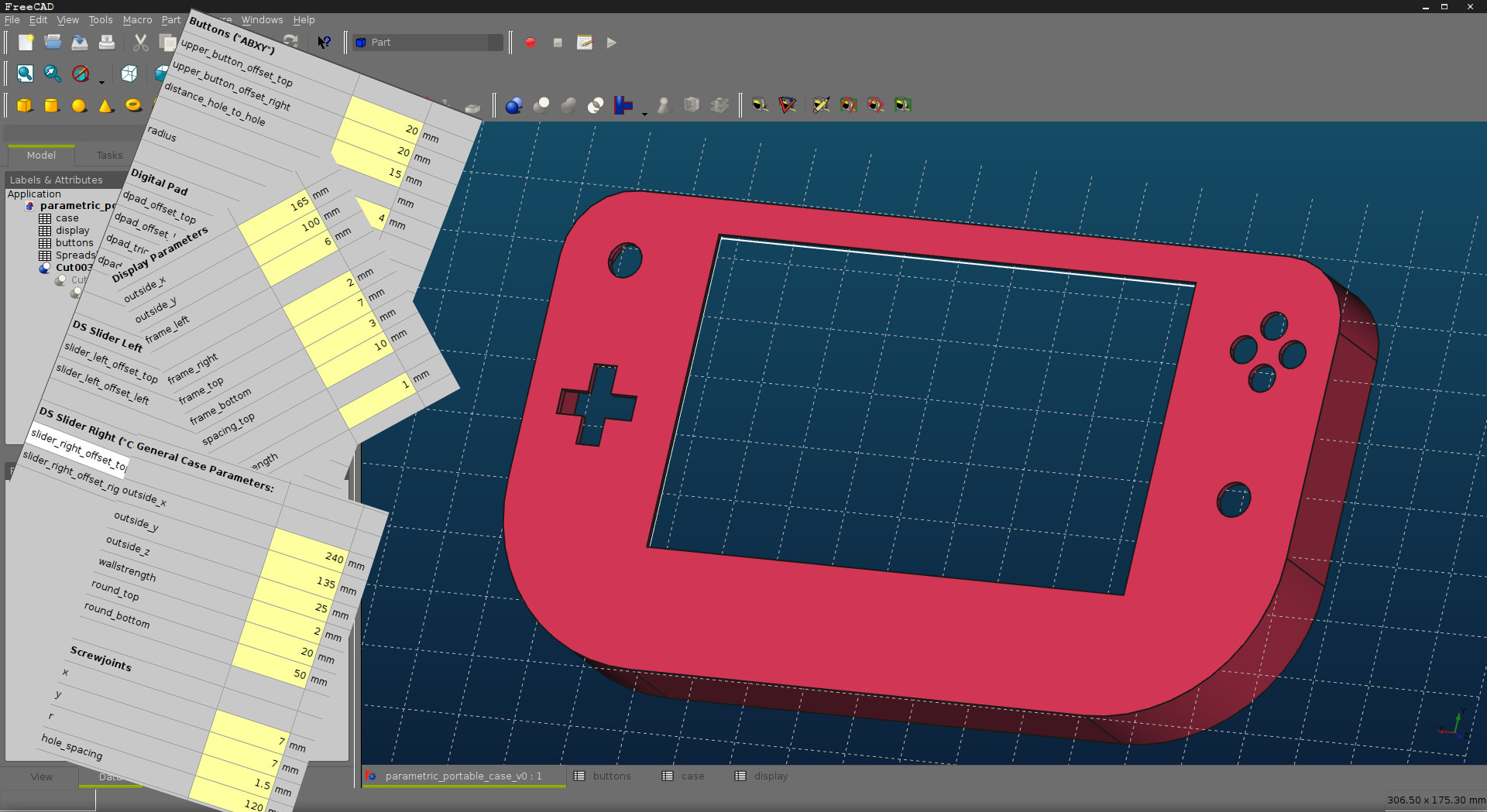This screenshot has width=1487, height=812.
Task: Toggle delta measurement display icon
Action: pyautogui.click(x=903, y=105)
